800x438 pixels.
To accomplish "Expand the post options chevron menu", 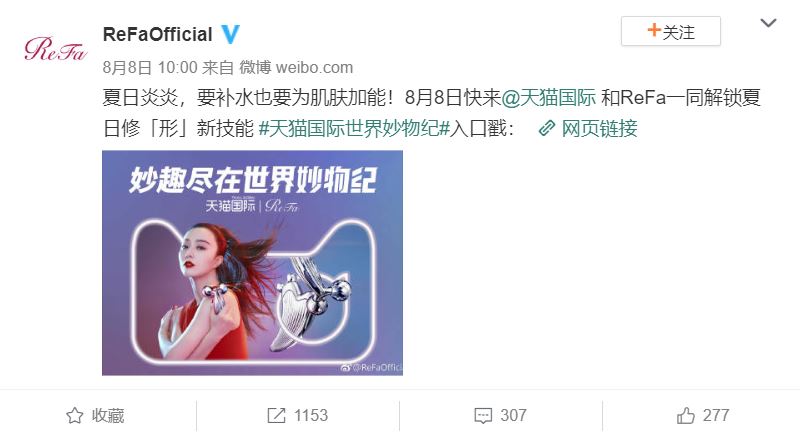I will click(768, 23).
